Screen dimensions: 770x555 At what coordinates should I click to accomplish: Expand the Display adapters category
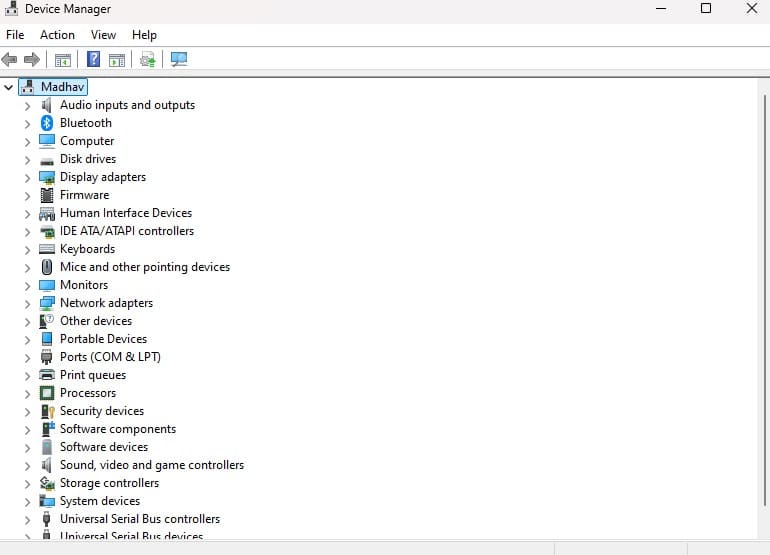point(28,178)
